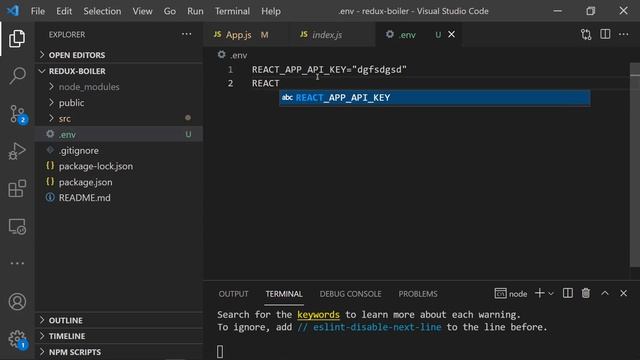Open Source Control view with badge

pyautogui.click(x=18, y=114)
